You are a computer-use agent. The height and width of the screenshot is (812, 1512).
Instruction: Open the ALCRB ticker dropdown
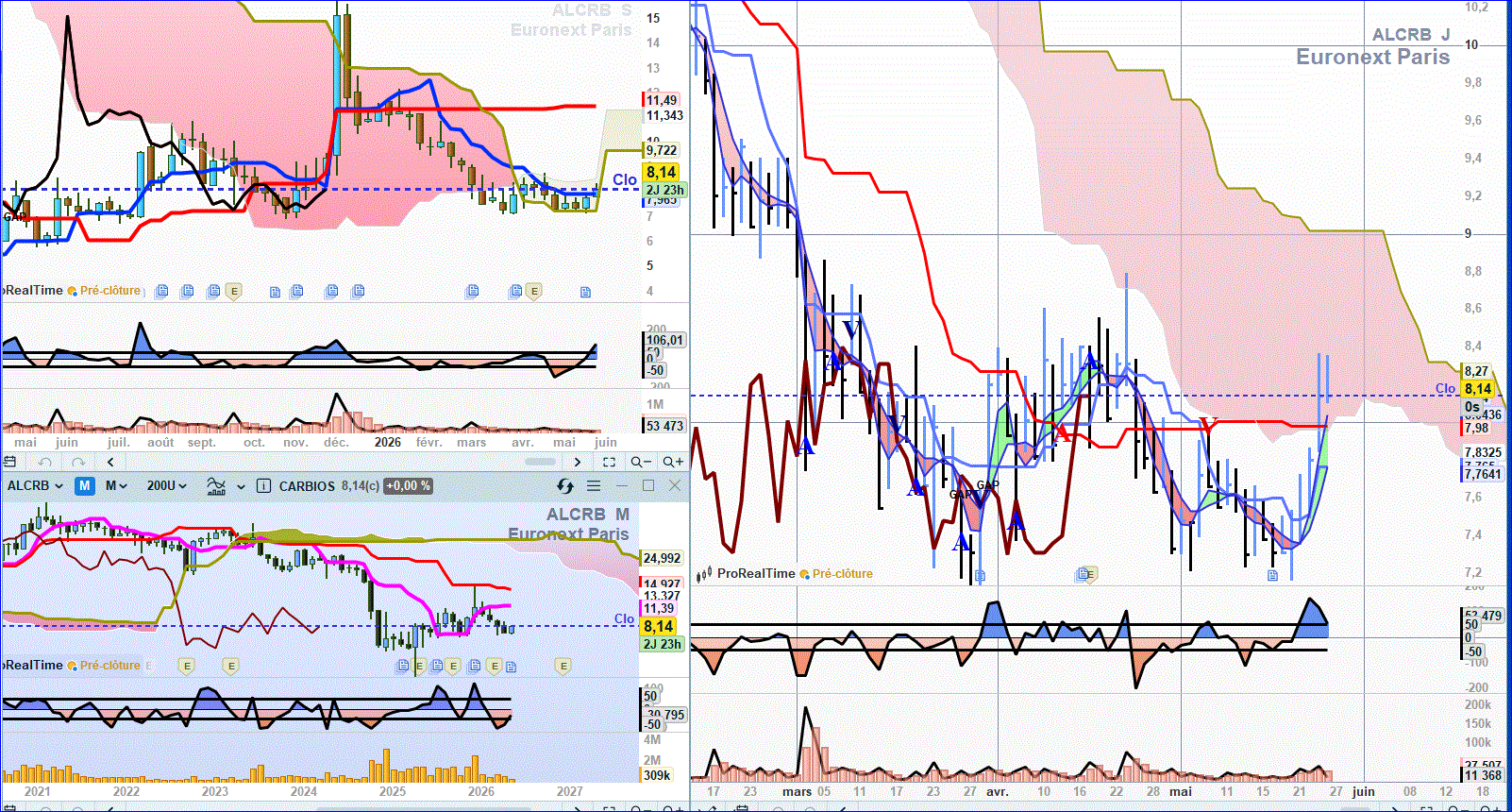click(35, 485)
